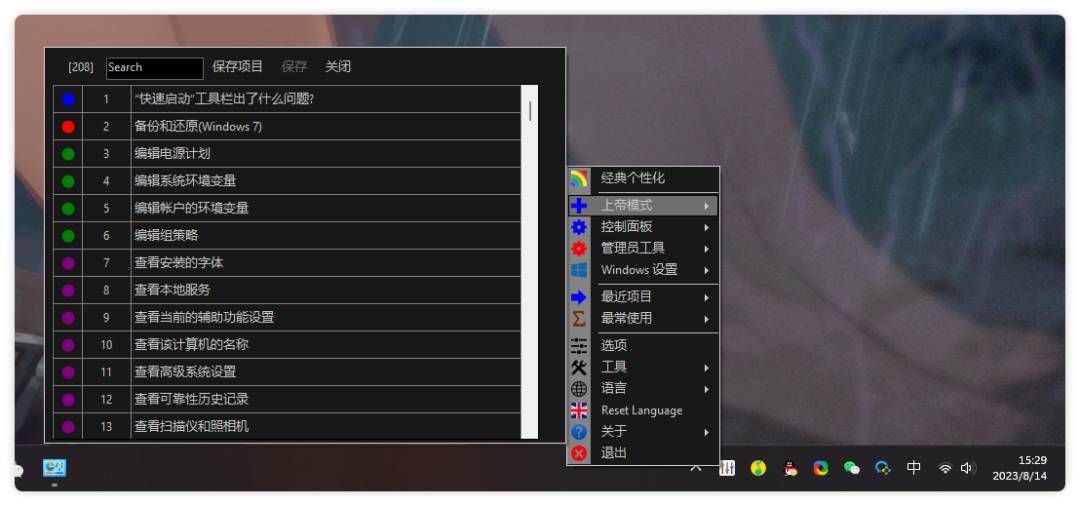Open the 编辑电源计划 entry
1080x506 pixels.
326,154
